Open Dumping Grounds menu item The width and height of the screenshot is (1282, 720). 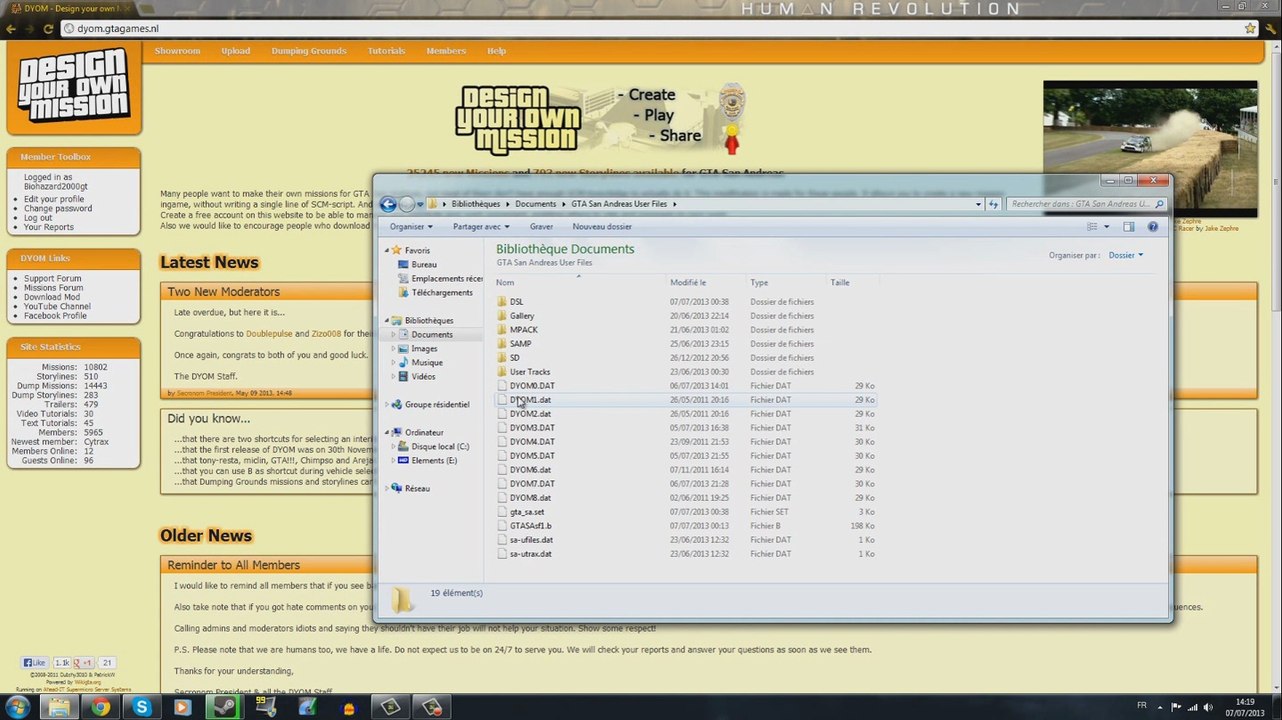point(309,51)
